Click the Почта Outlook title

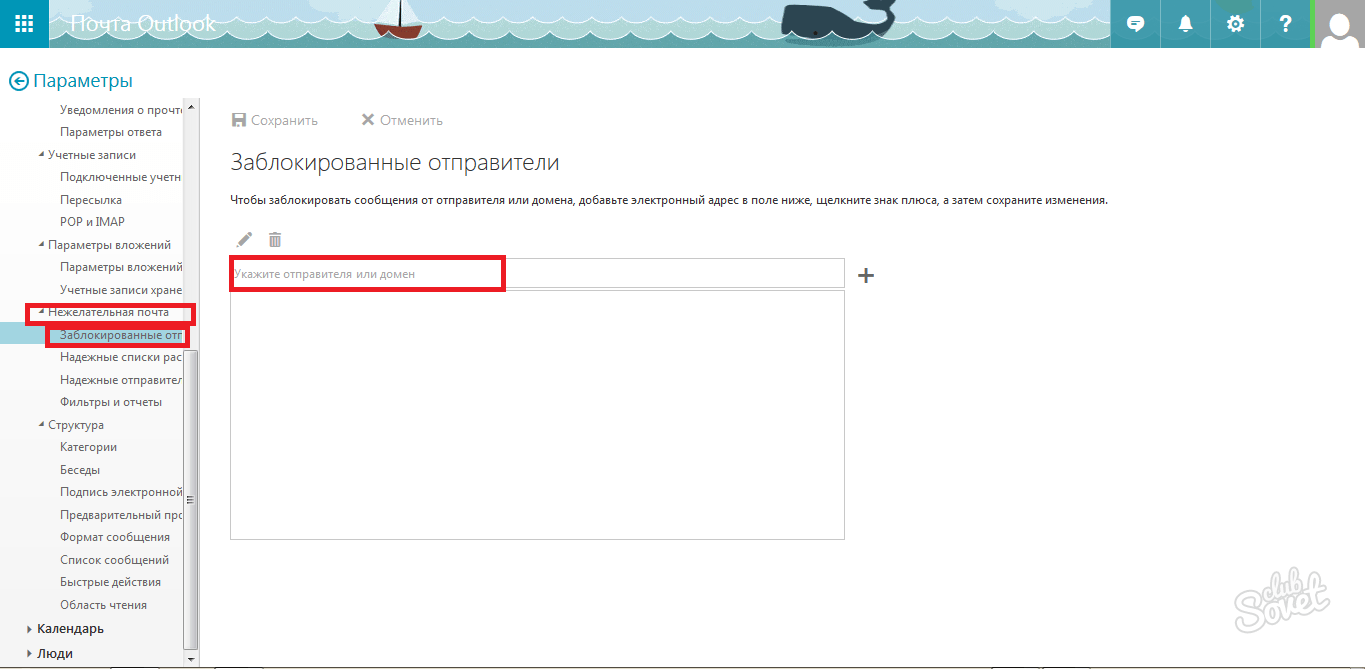tap(143, 24)
